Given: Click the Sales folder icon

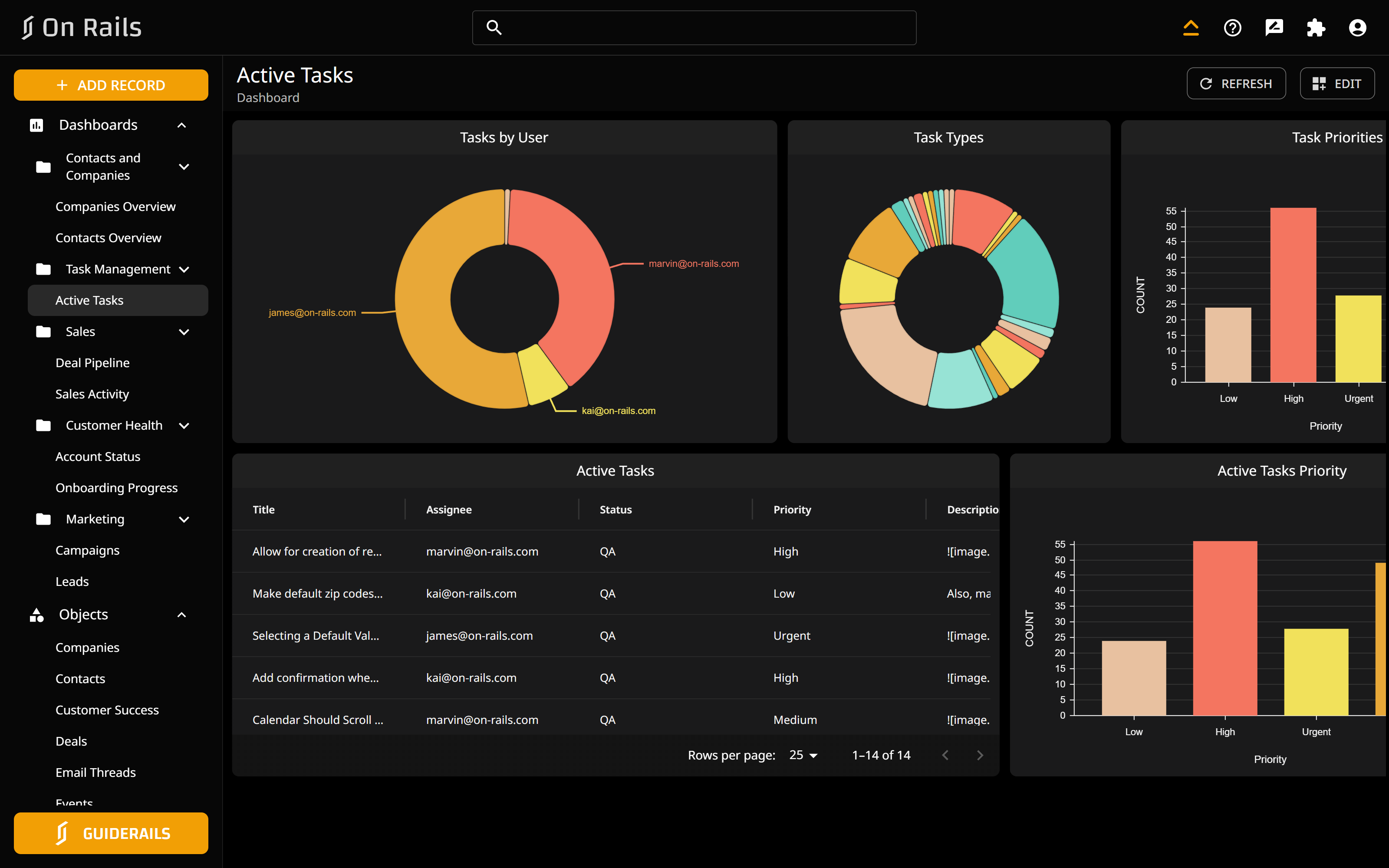Looking at the screenshot, I should coord(43,331).
